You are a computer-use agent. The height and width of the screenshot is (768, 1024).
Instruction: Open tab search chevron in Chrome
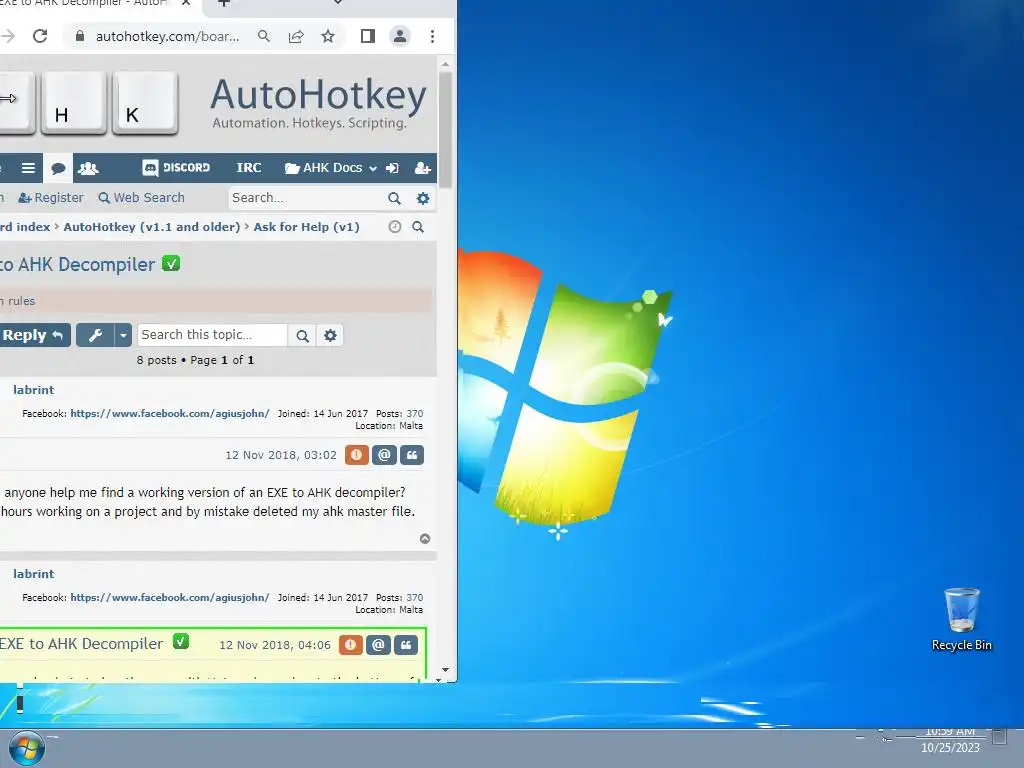(338, 3)
